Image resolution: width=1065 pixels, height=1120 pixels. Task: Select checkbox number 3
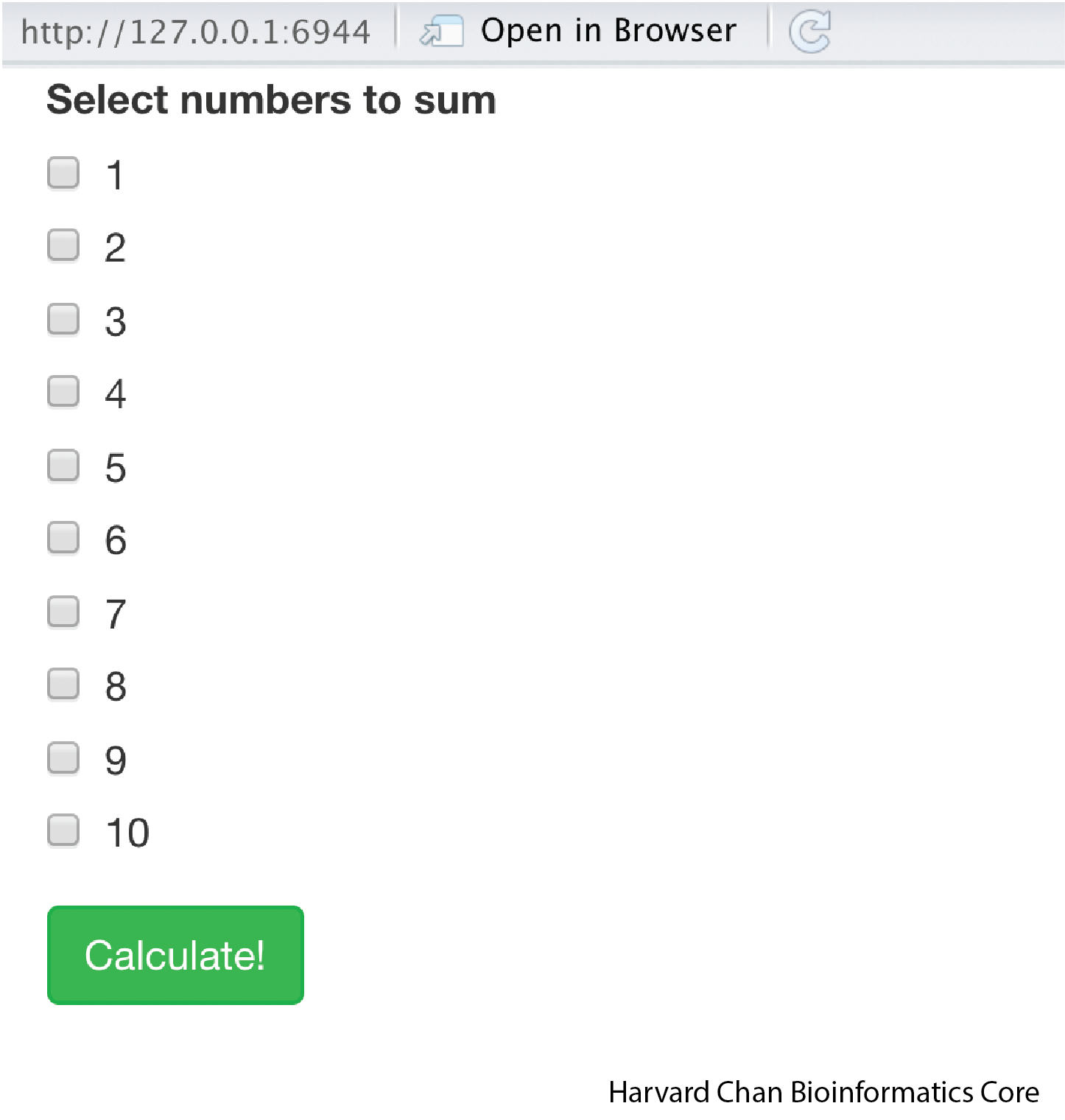pyautogui.click(x=63, y=319)
